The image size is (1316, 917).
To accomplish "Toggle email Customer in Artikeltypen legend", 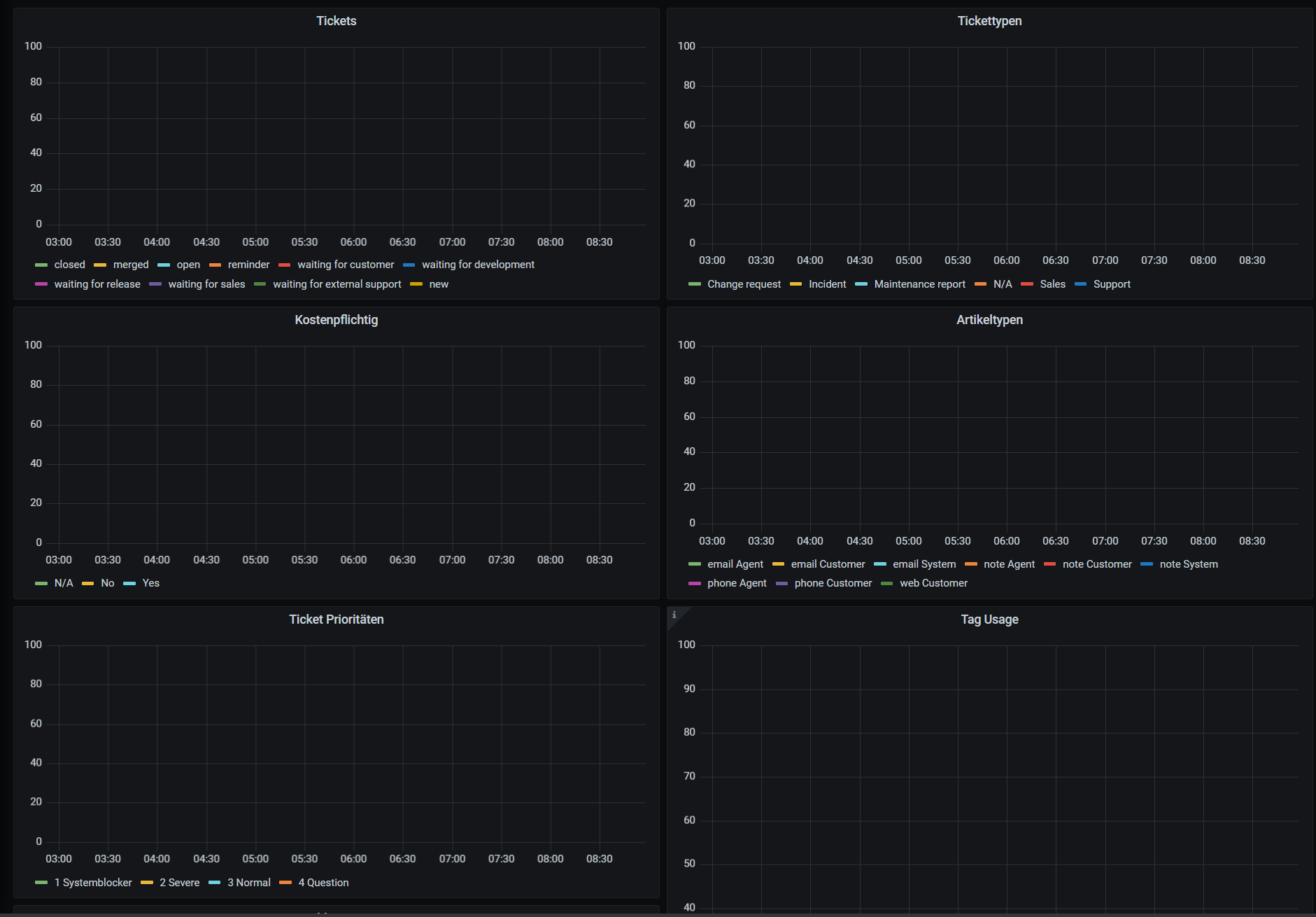I will (828, 563).
